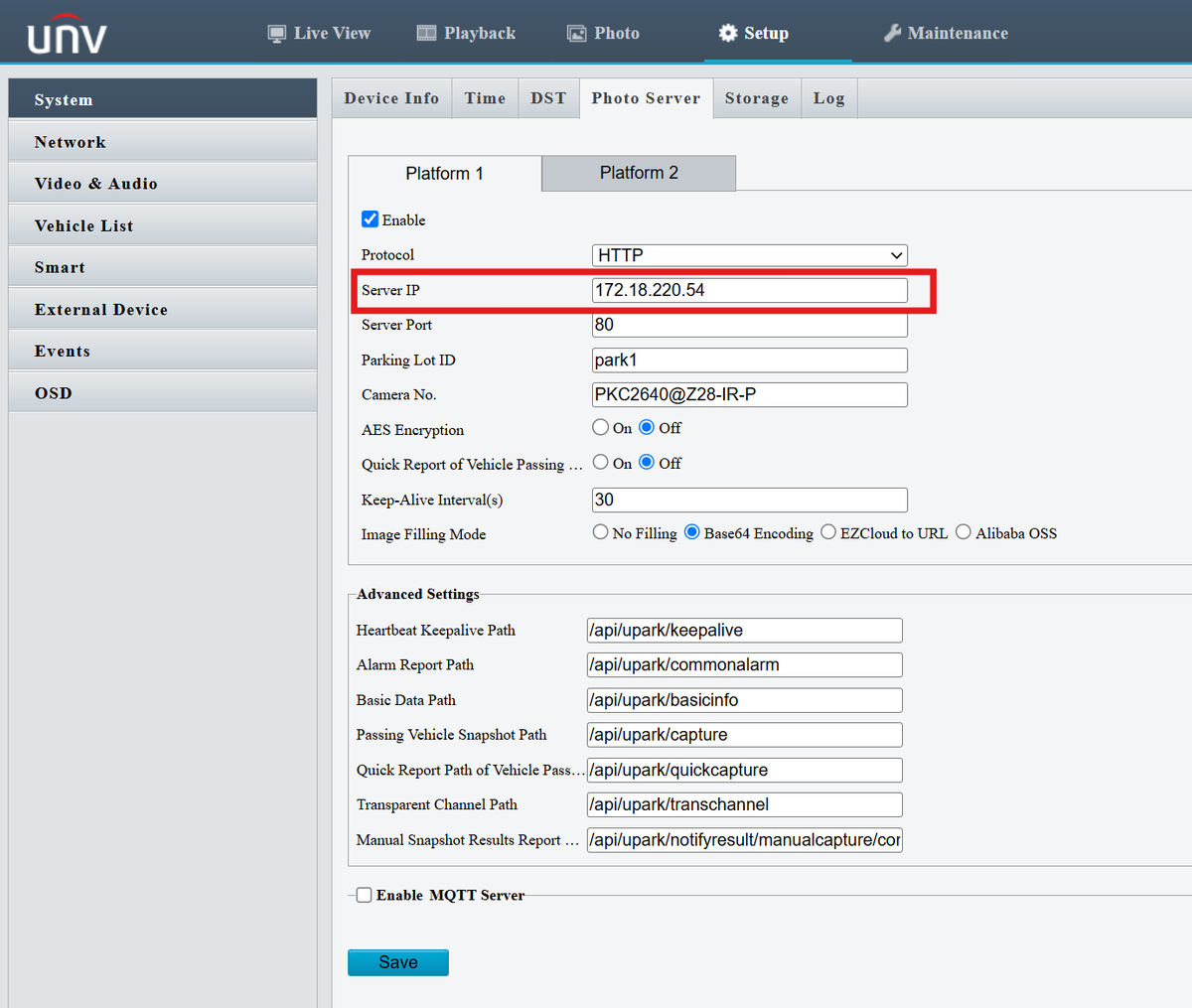Open Video & Audio settings section
This screenshot has height=1008, width=1192.
163,184
